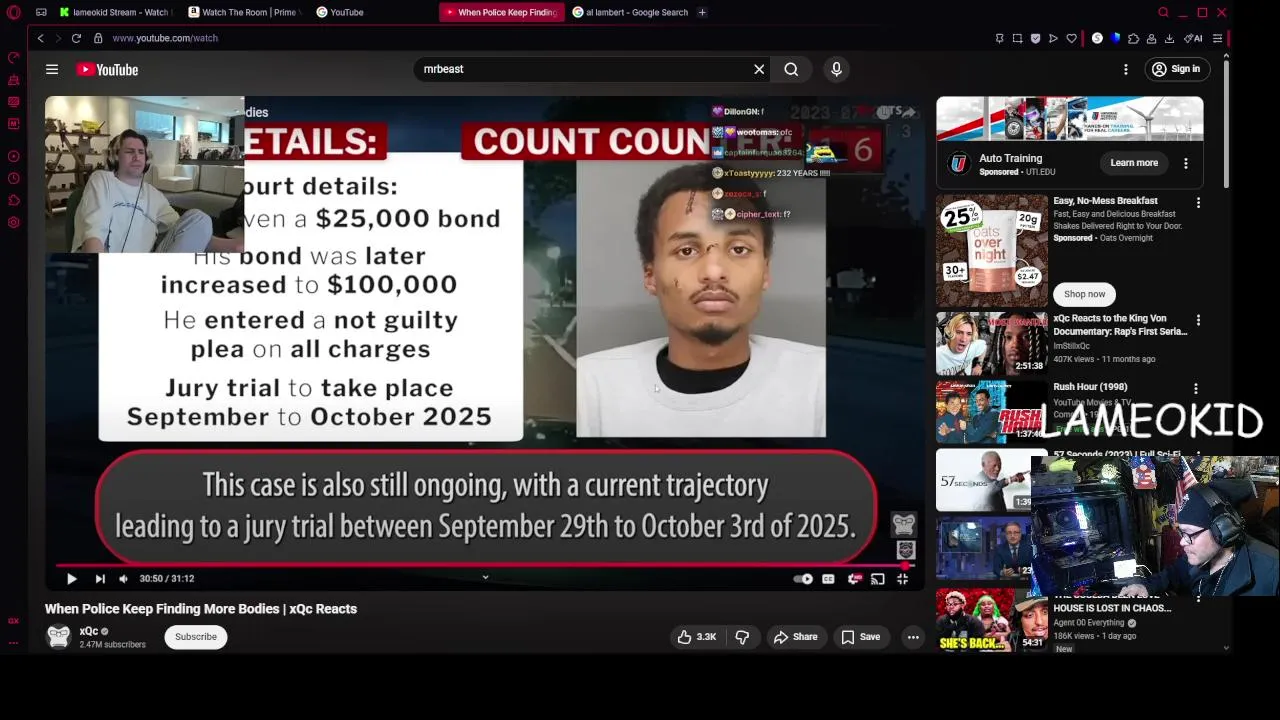Screen dimensions: 1280x720
Task: Share the video
Action: tap(795, 637)
